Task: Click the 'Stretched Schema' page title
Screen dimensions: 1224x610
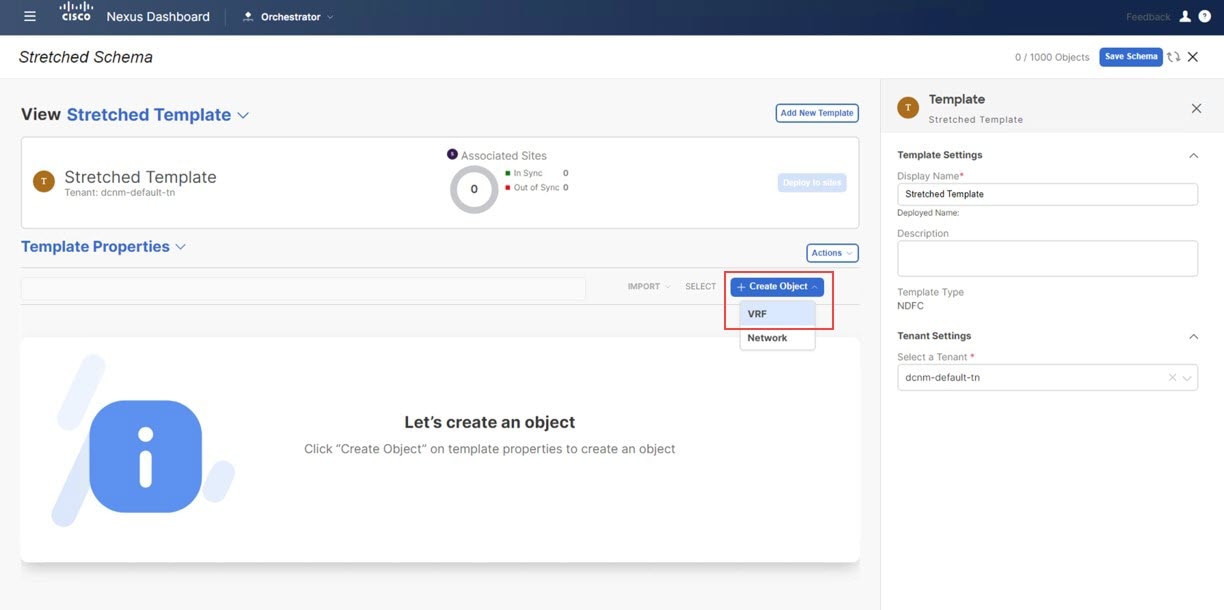Action: coord(86,57)
